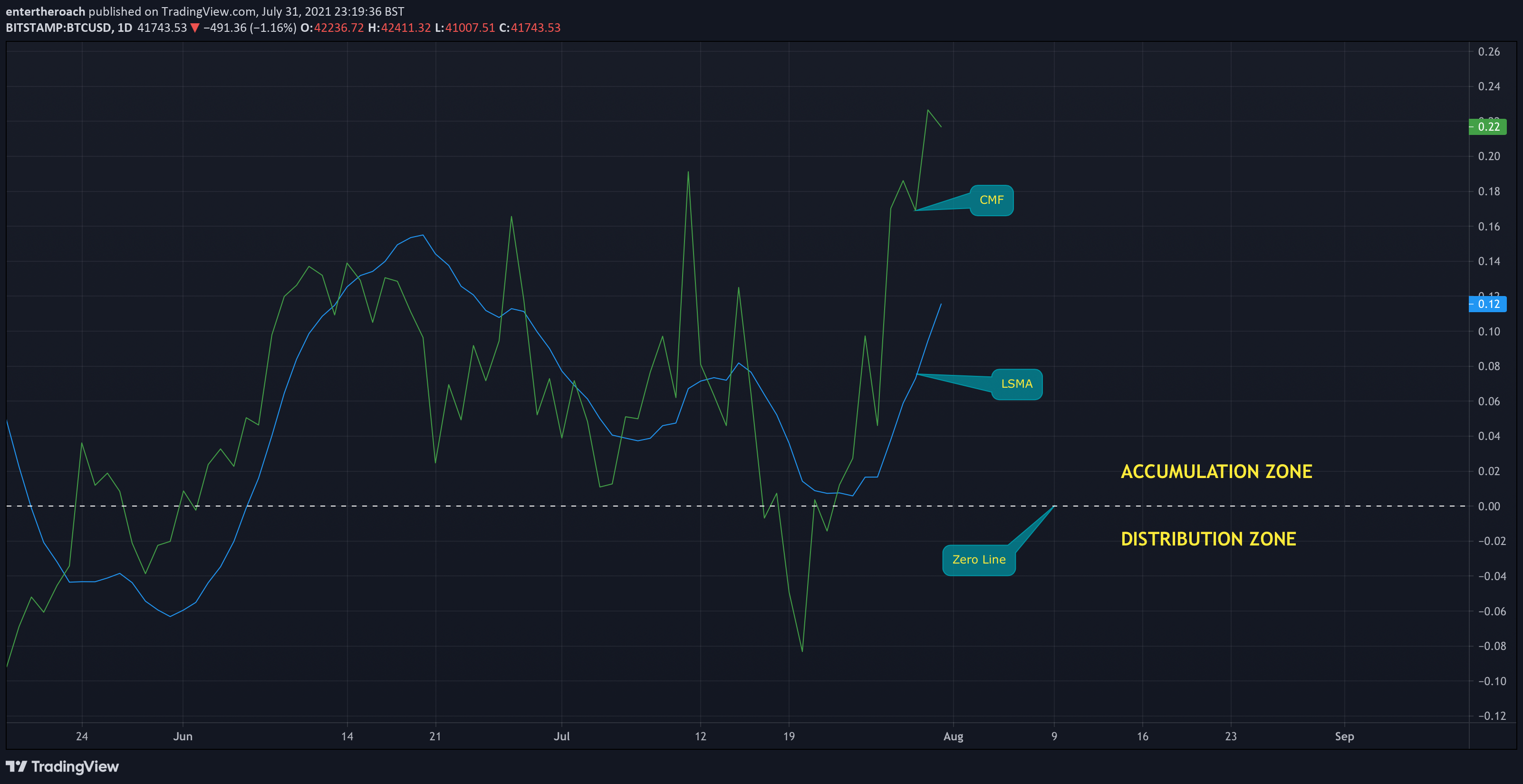Click the 14 date label on time axis
This screenshot has height=784, width=1523.
[347, 736]
